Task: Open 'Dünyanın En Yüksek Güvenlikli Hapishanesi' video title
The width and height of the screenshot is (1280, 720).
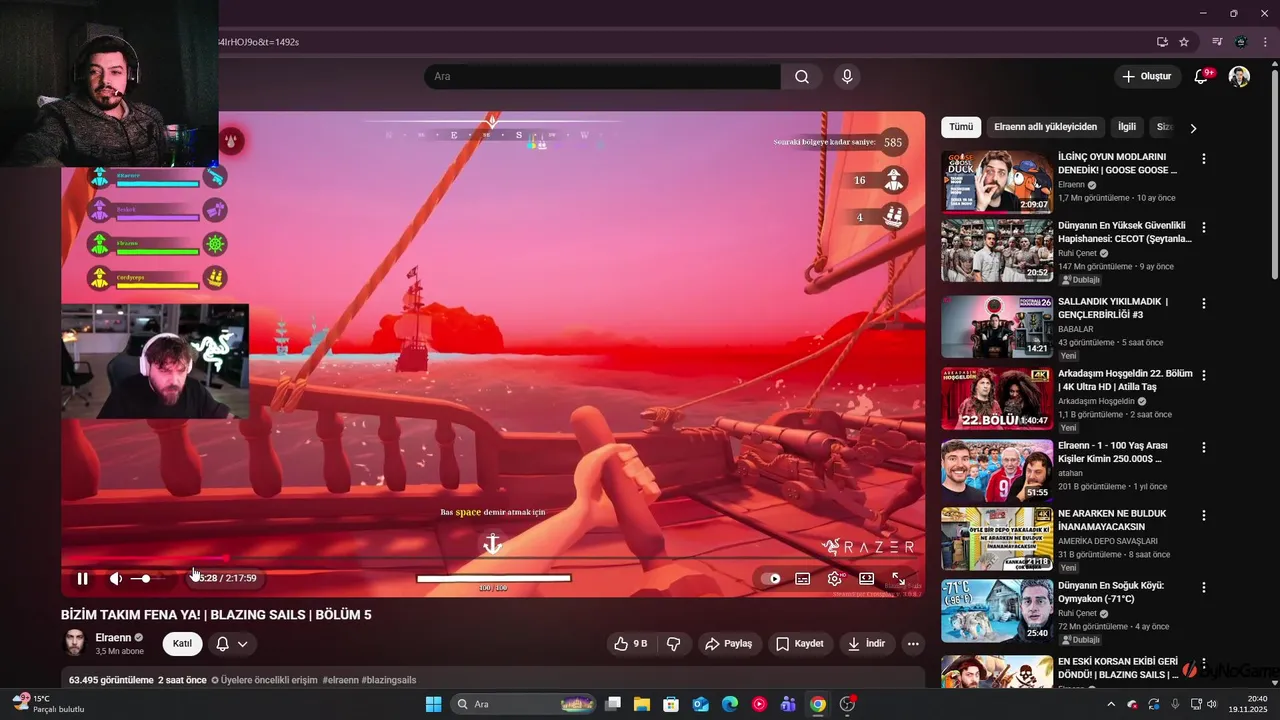Action: pyautogui.click(x=1125, y=232)
